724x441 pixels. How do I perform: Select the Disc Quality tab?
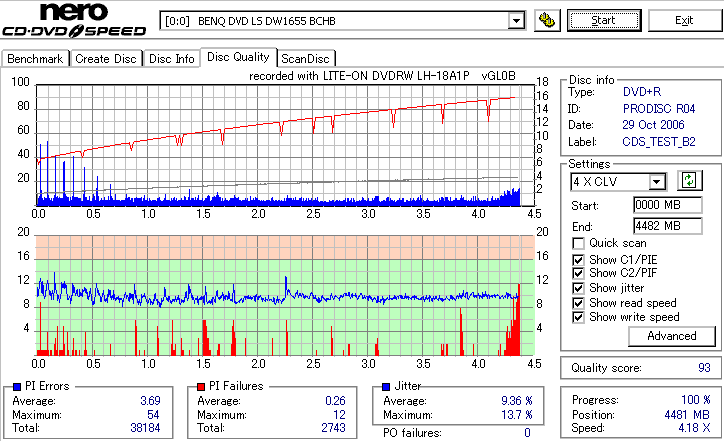(x=238, y=57)
